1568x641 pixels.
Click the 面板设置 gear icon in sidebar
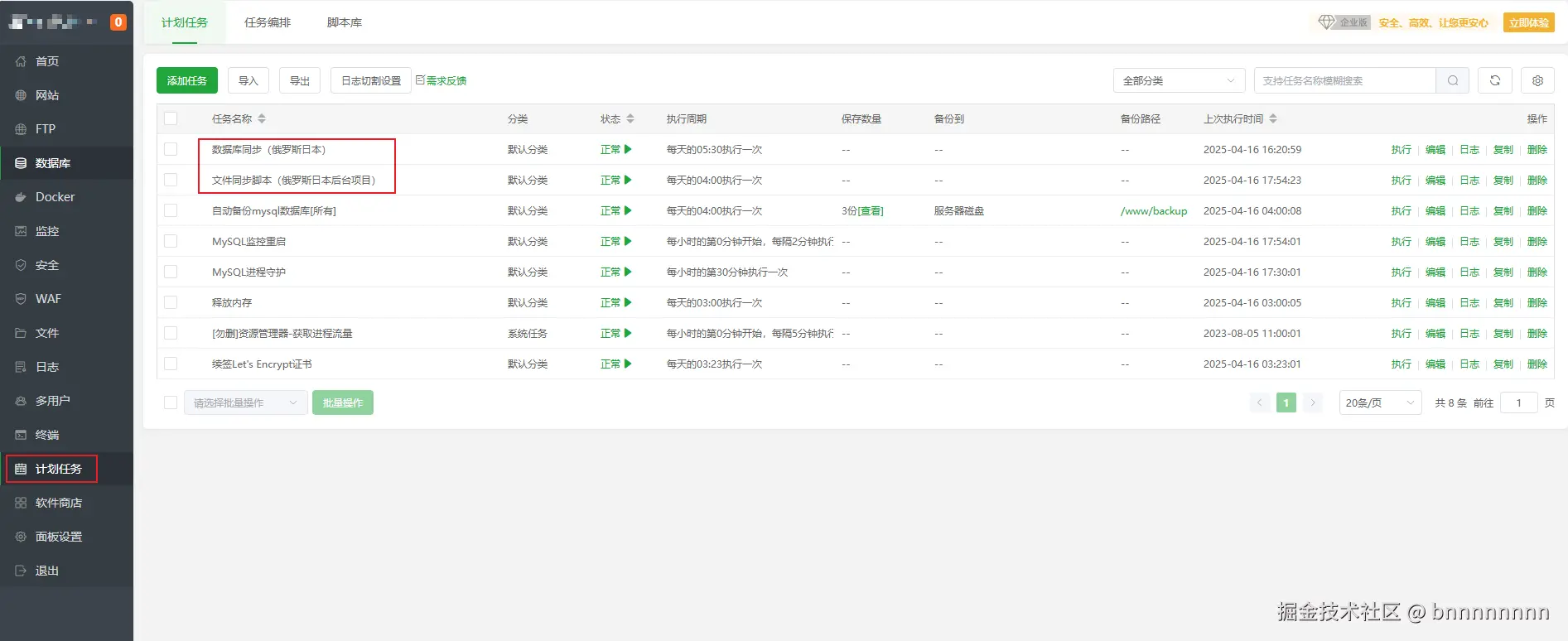[21, 537]
